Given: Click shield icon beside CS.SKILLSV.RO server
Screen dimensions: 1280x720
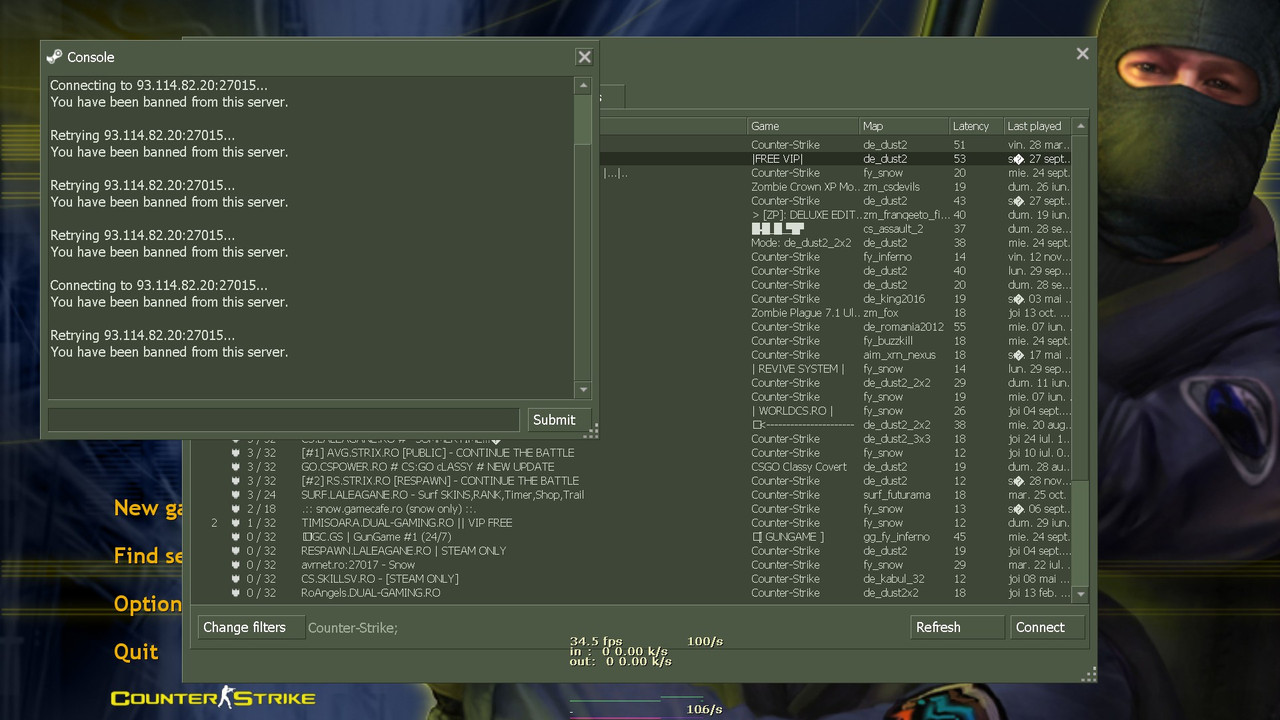Looking at the screenshot, I should click(x=236, y=579).
